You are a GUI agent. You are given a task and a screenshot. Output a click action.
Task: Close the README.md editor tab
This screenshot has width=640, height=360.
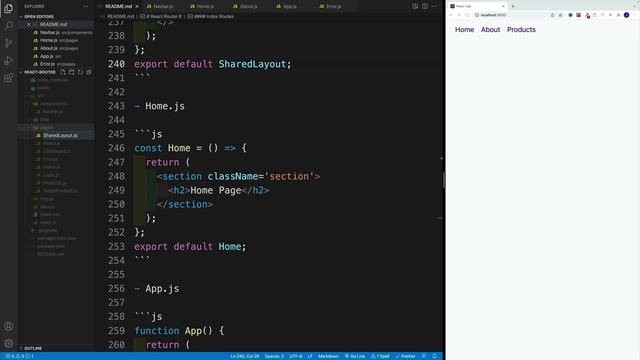point(137,7)
